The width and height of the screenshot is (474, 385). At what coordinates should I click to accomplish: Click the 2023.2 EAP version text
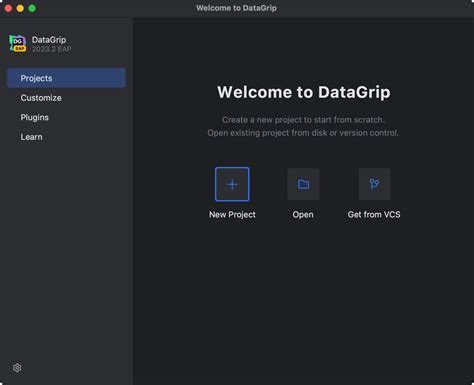[x=52, y=49]
